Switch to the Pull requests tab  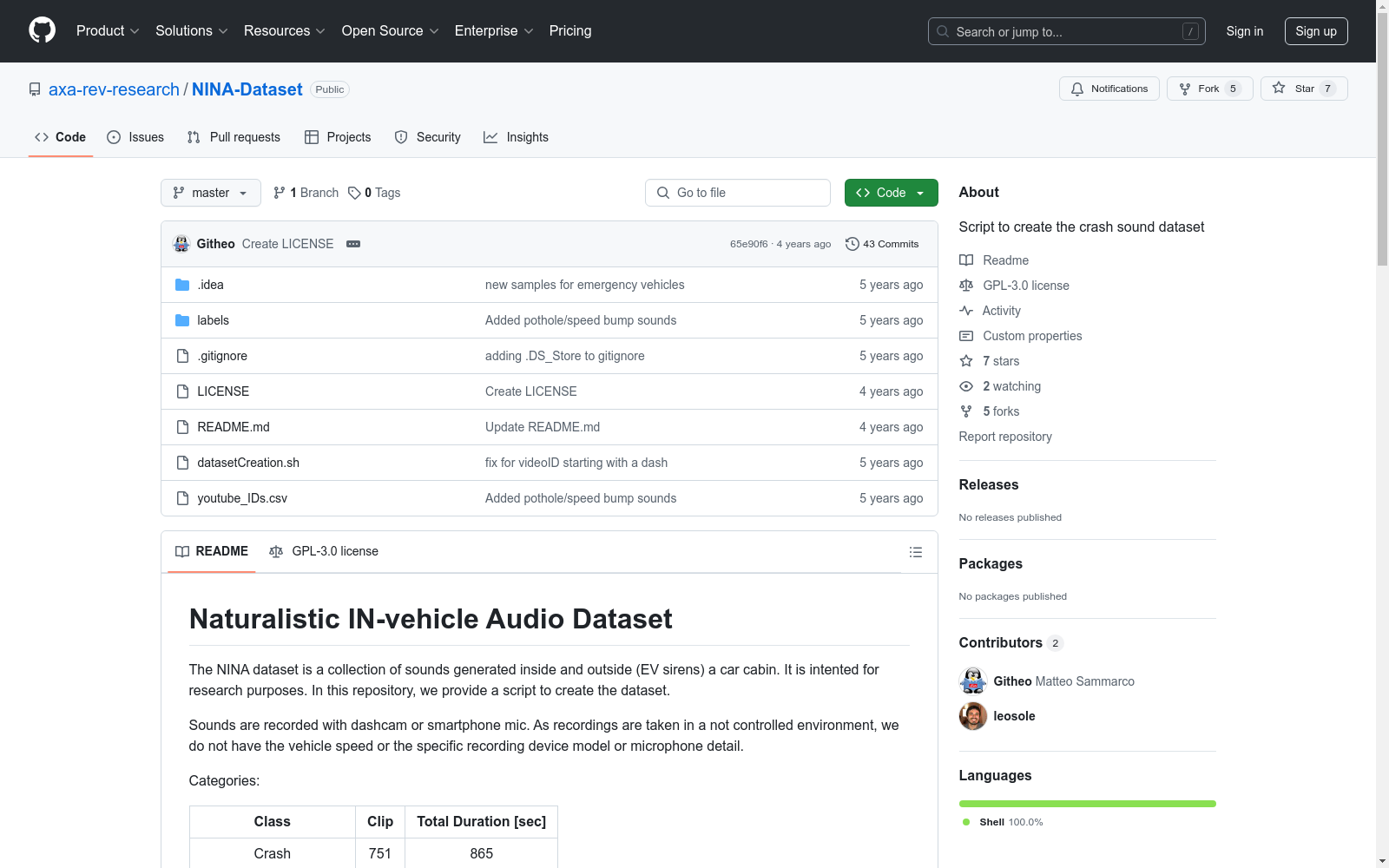234,137
